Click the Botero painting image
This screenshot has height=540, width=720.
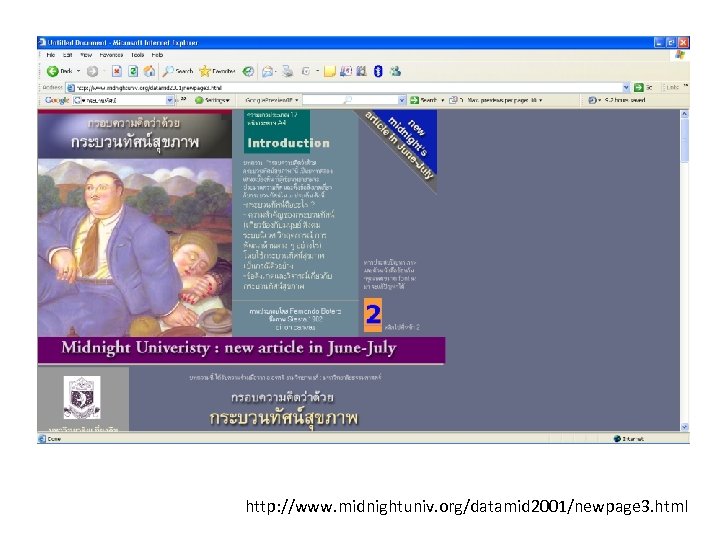pyautogui.click(x=135, y=248)
